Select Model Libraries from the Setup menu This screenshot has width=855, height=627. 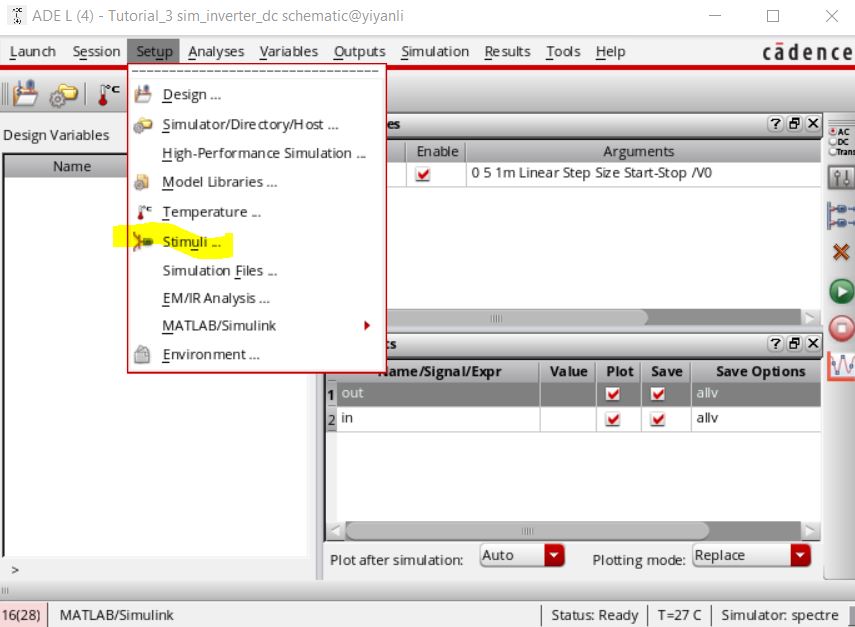[219, 182]
